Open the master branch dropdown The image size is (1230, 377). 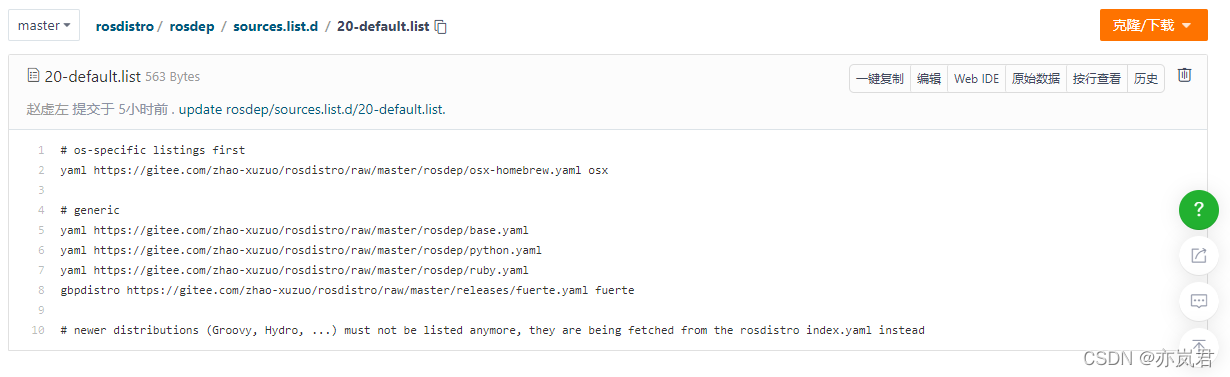[44, 25]
